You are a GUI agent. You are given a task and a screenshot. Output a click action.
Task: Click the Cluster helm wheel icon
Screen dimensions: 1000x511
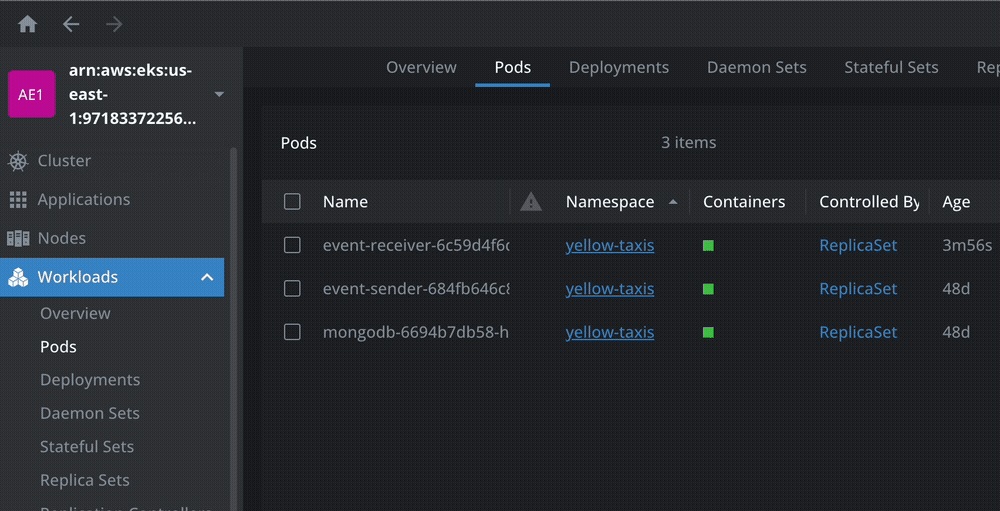tap(18, 161)
